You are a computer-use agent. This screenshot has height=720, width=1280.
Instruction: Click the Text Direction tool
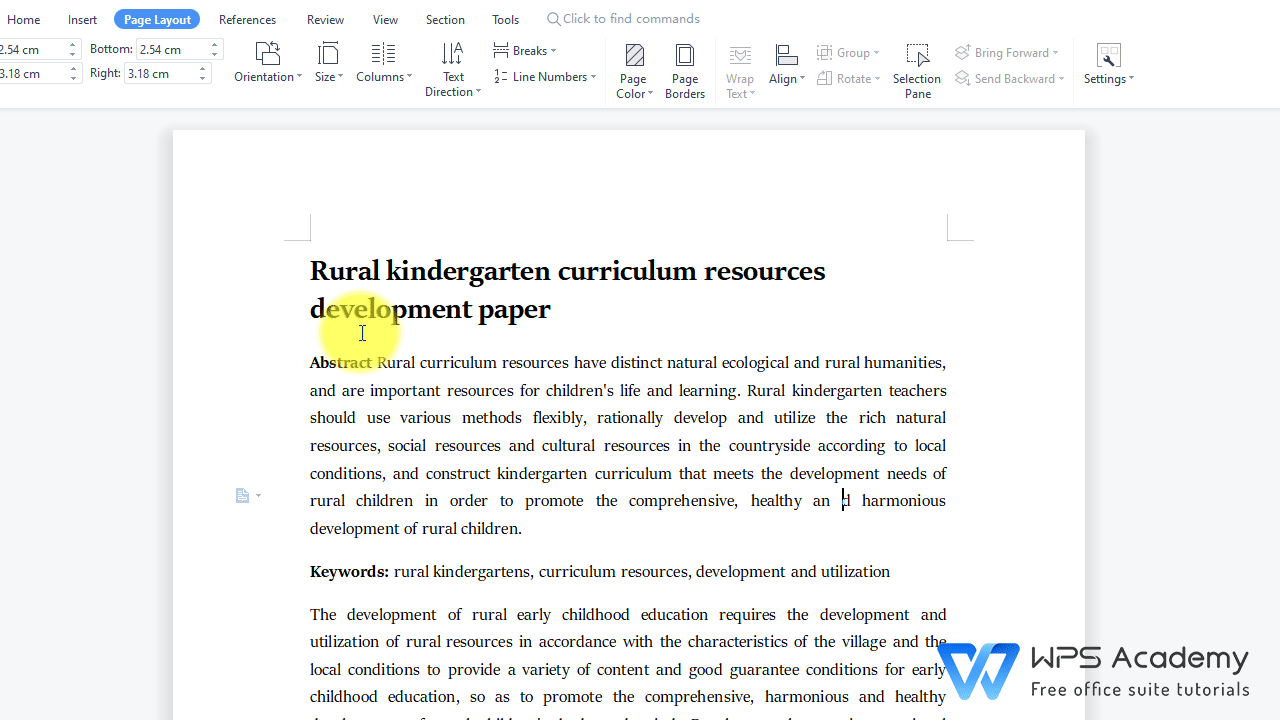pyautogui.click(x=452, y=70)
